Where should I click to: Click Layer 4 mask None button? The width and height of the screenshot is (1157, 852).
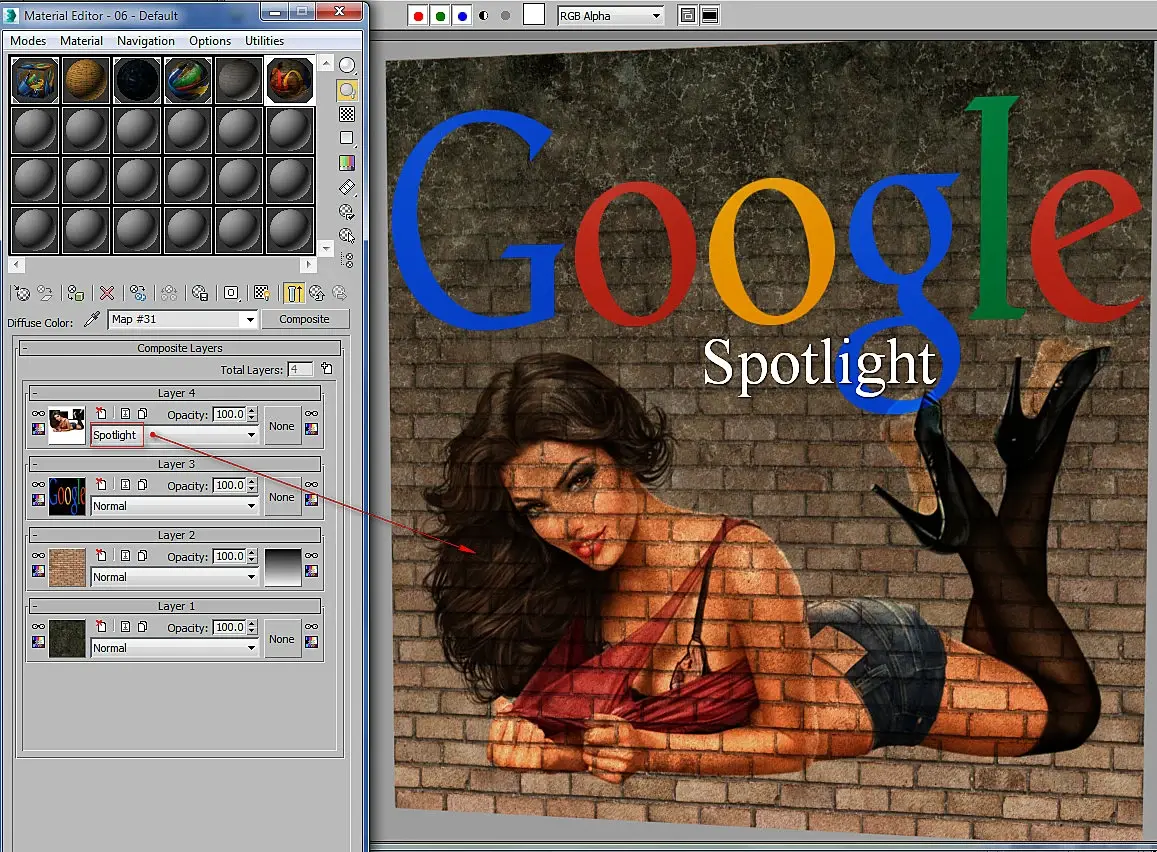(282, 426)
